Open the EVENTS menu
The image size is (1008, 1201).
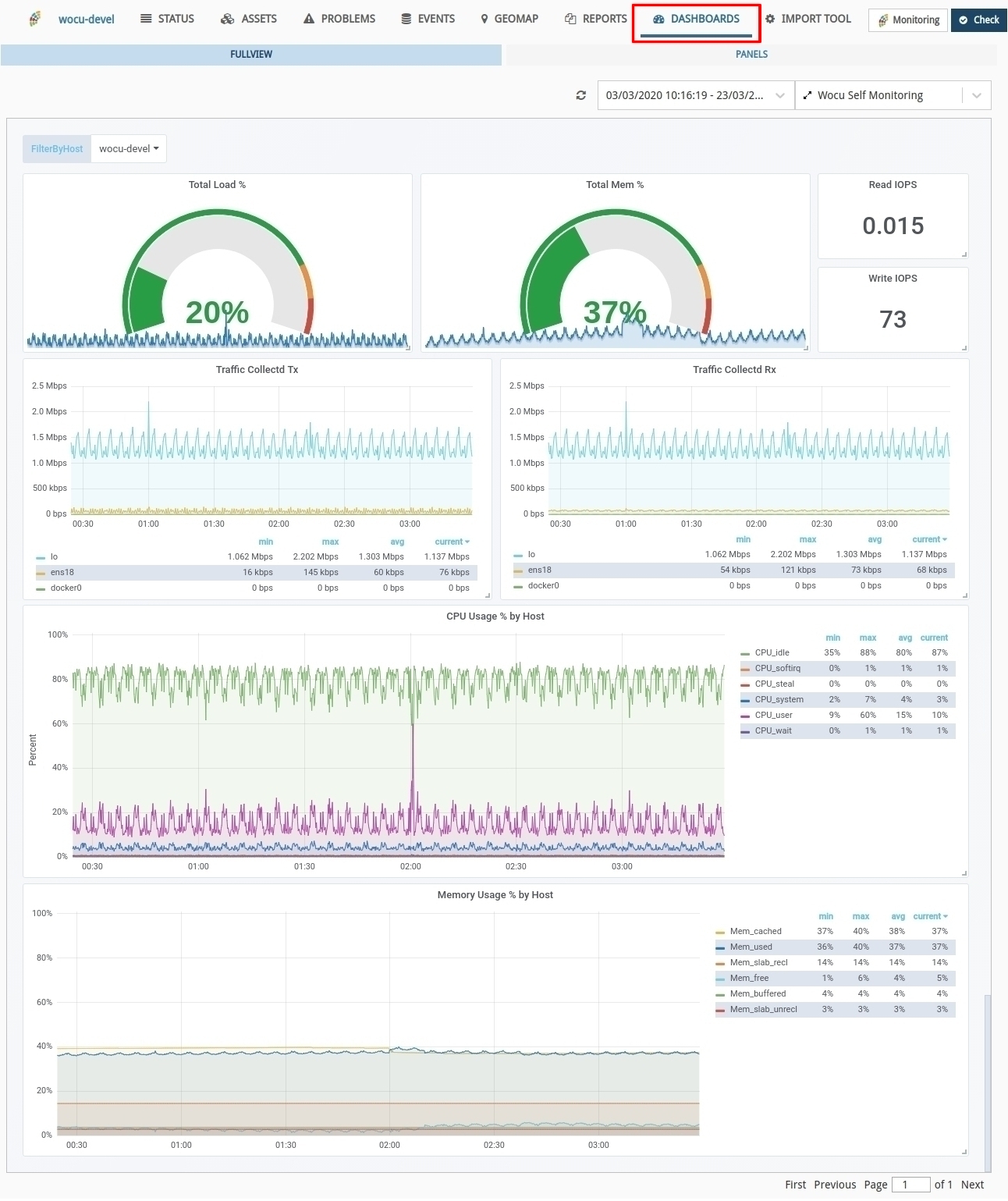point(428,19)
